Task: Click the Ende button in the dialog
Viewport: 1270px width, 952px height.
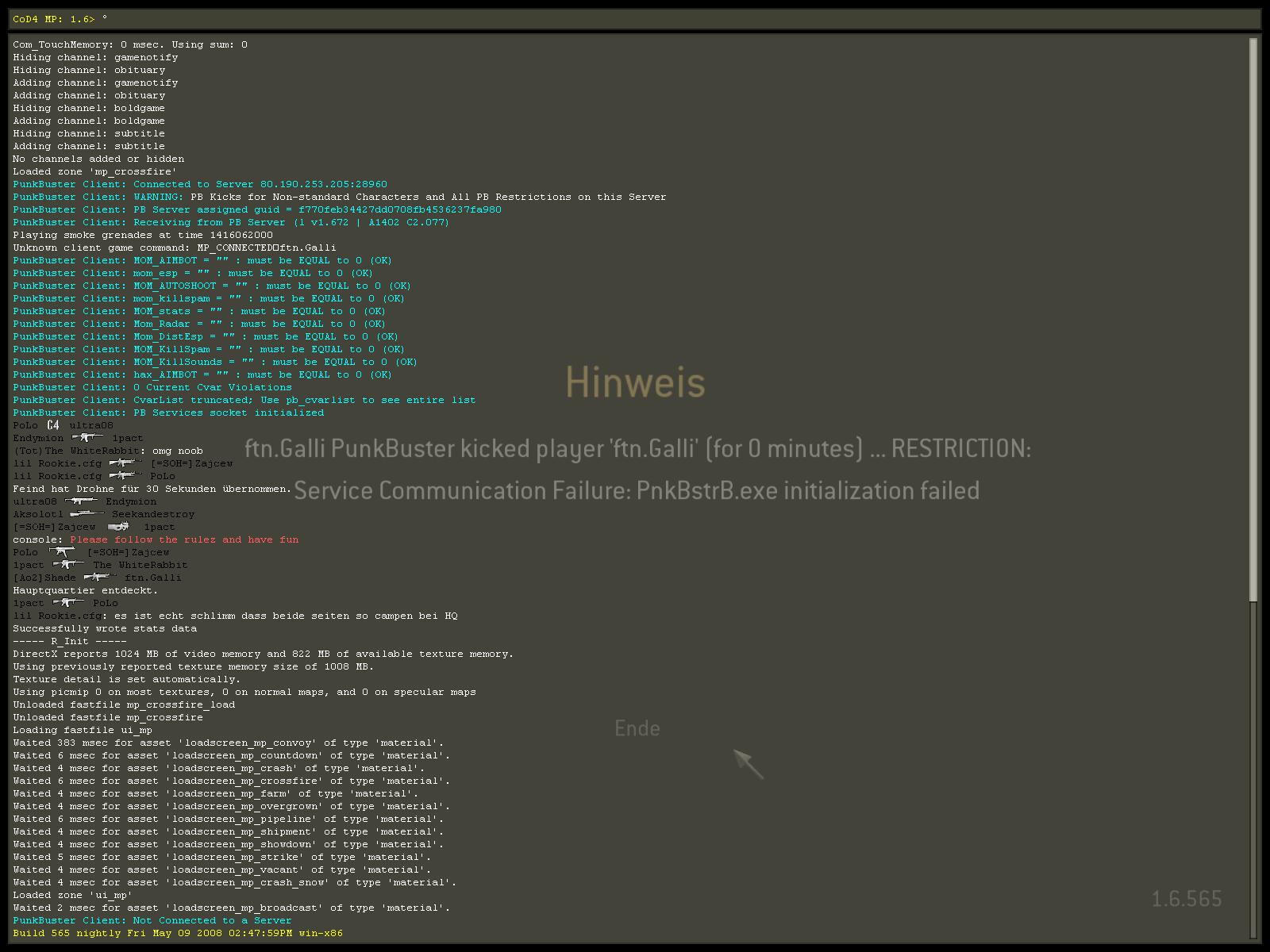Action: point(637,728)
